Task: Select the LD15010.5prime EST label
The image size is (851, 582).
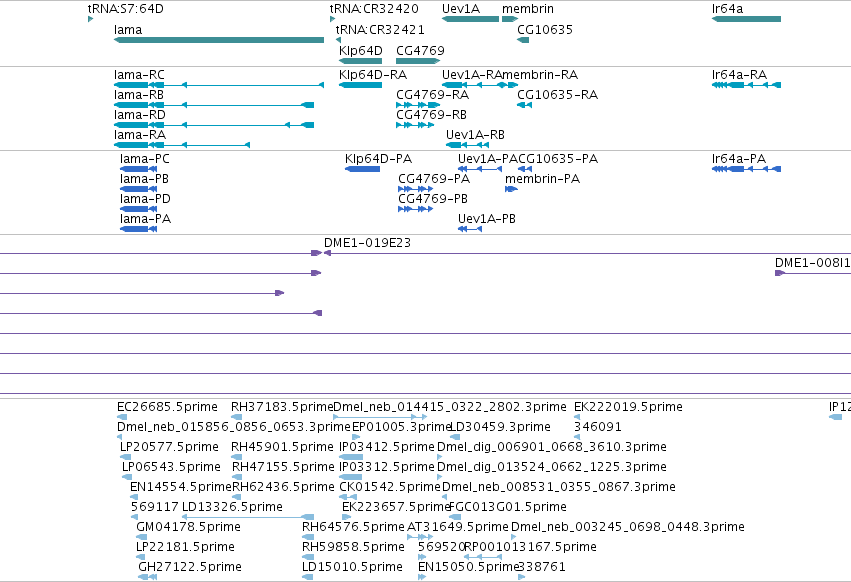Action: [x=352, y=567]
